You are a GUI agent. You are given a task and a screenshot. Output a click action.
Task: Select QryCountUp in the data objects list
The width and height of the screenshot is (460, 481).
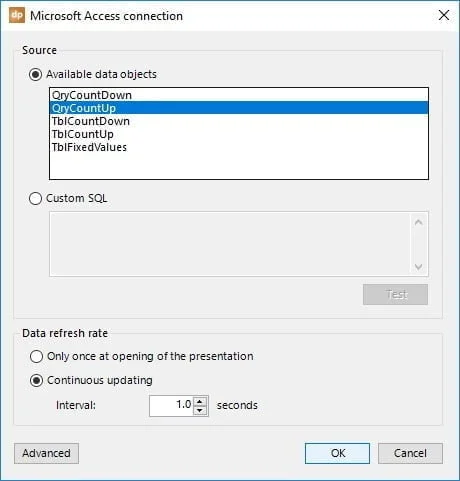pos(239,108)
